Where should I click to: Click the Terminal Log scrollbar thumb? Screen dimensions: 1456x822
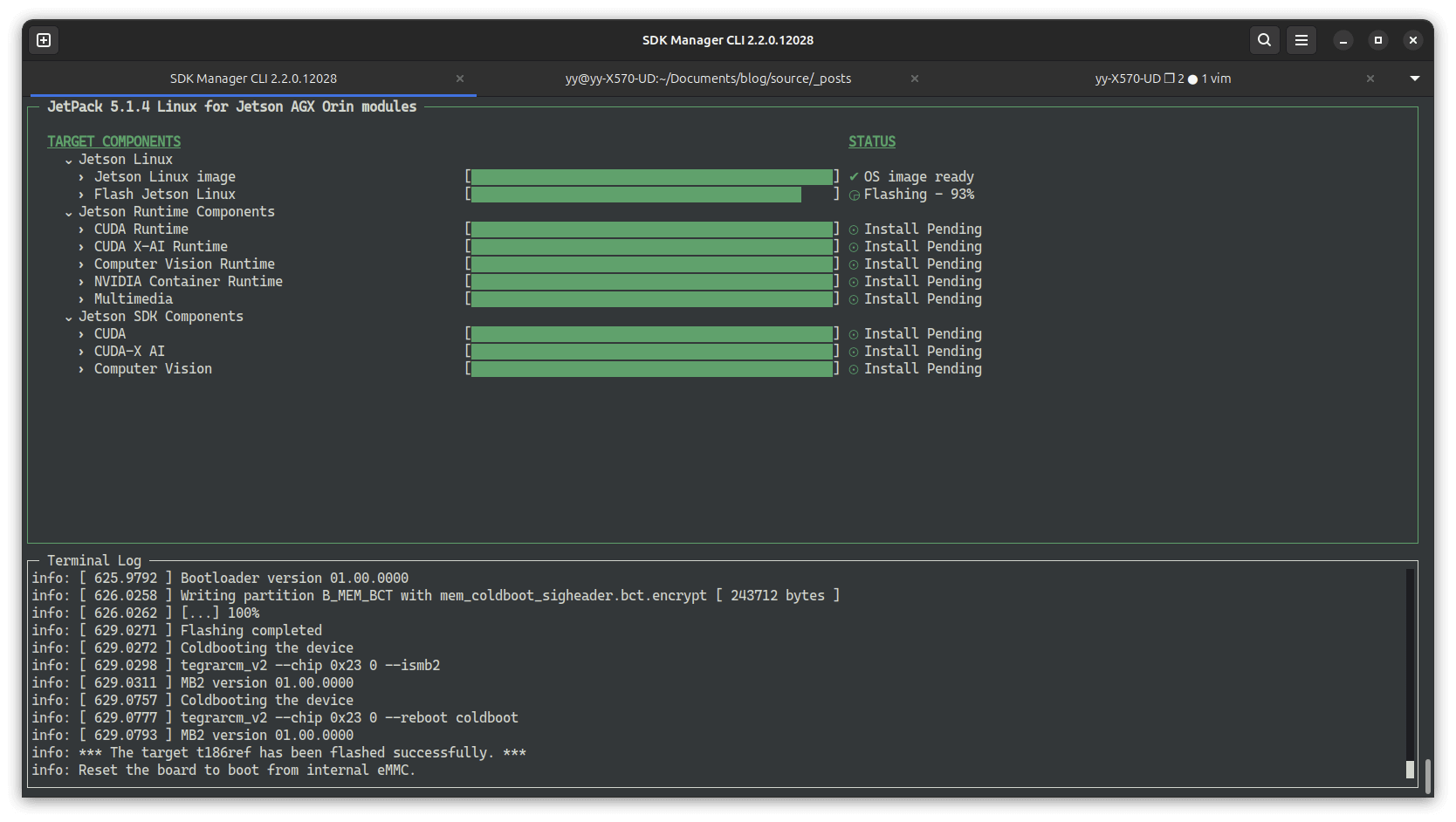(x=1410, y=770)
